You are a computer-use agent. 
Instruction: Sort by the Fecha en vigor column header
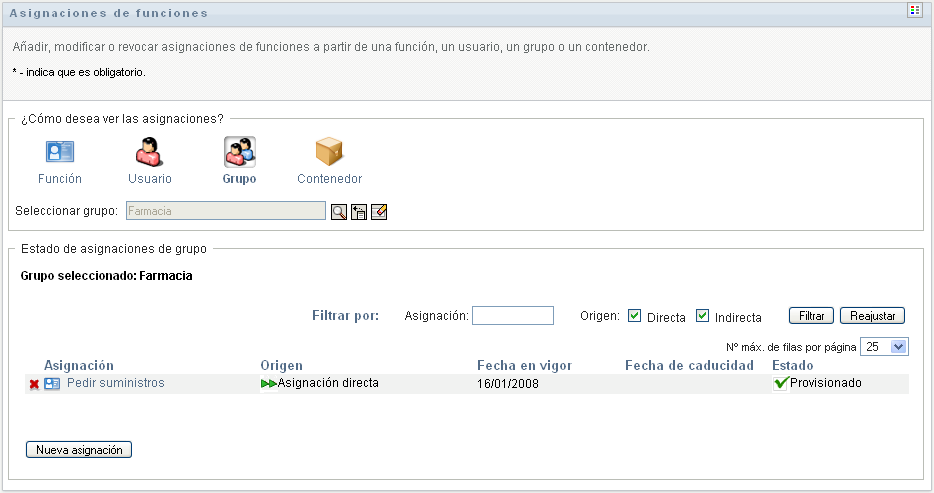[x=524, y=365]
